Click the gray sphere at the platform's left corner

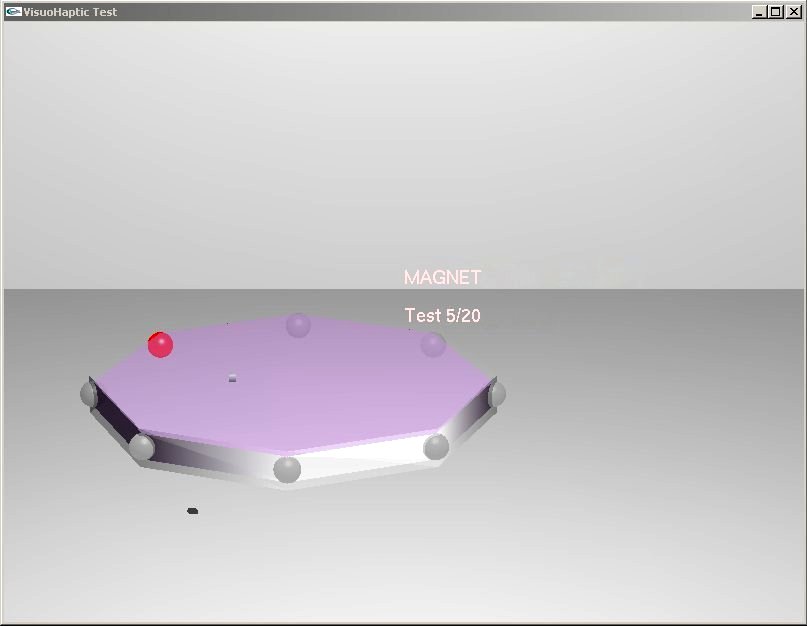pos(85,392)
